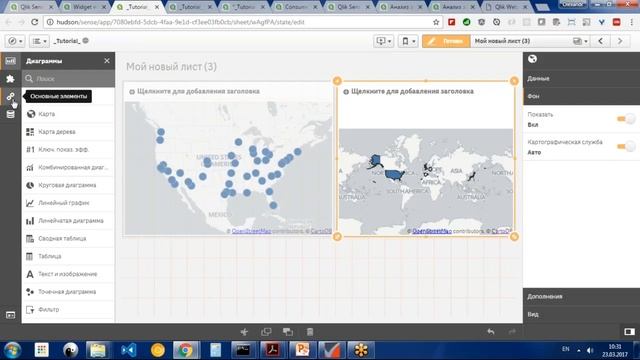Edit the sheet title Мой новый лист (3)
Viewport: 640px width, 360px height.
(171, 67)
